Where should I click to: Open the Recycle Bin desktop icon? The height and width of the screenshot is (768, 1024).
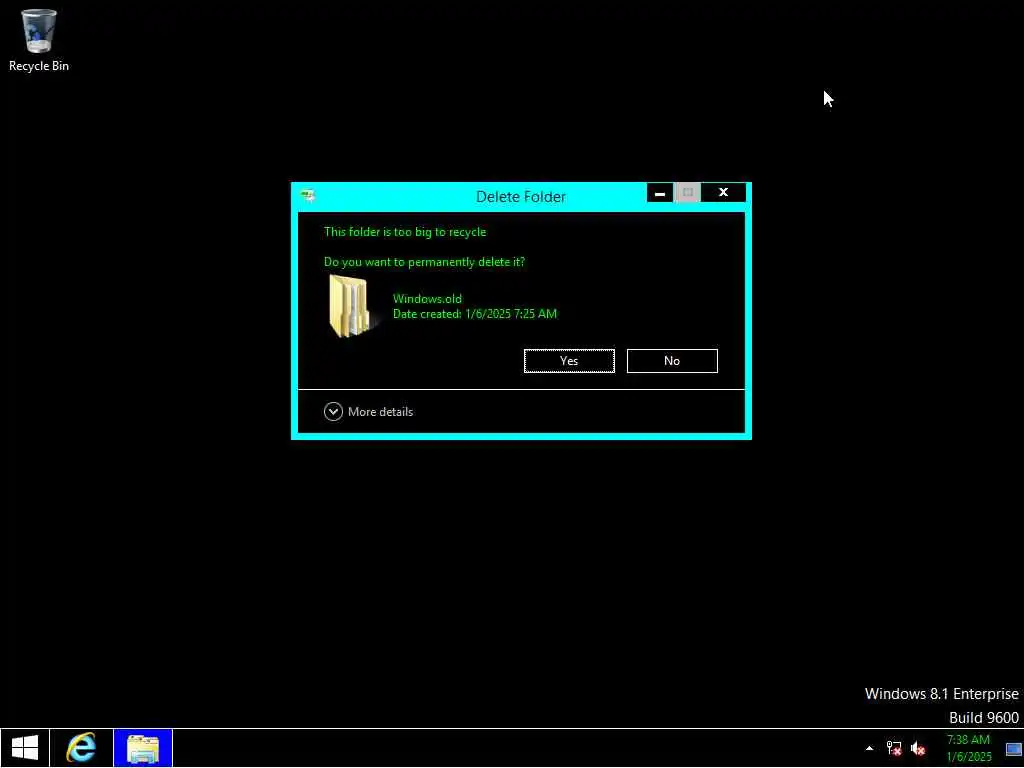pos(39,40)
